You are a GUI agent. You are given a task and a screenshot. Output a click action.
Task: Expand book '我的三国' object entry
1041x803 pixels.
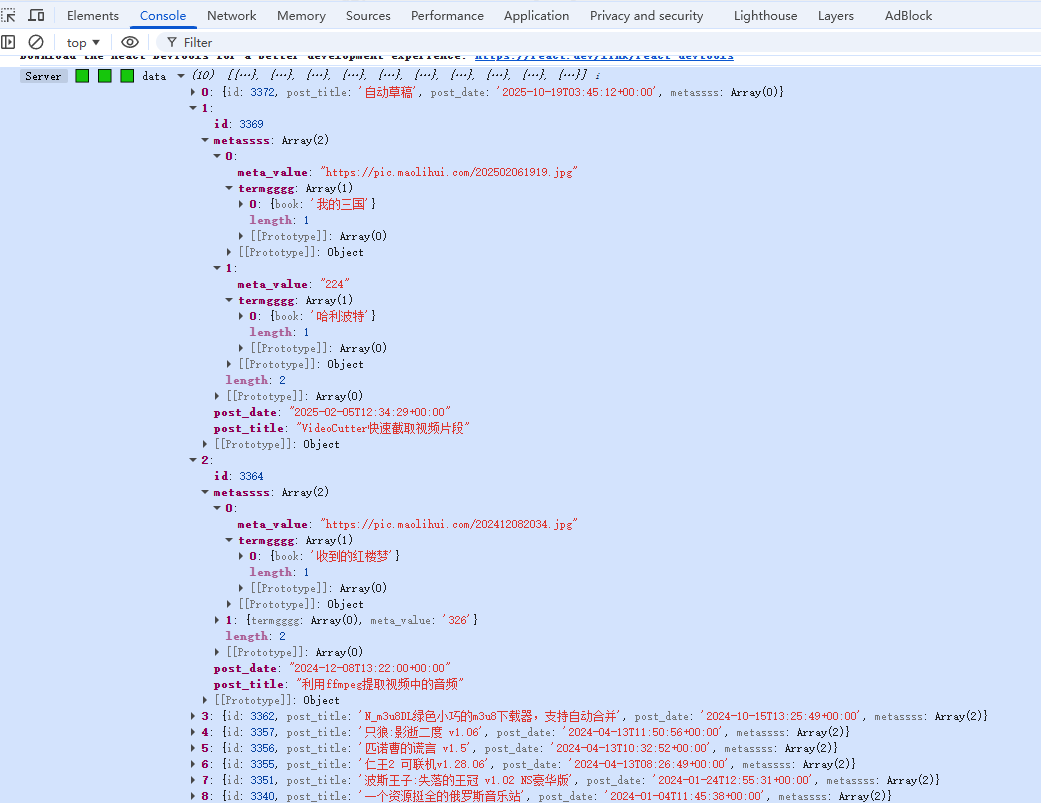click(241, 204)
